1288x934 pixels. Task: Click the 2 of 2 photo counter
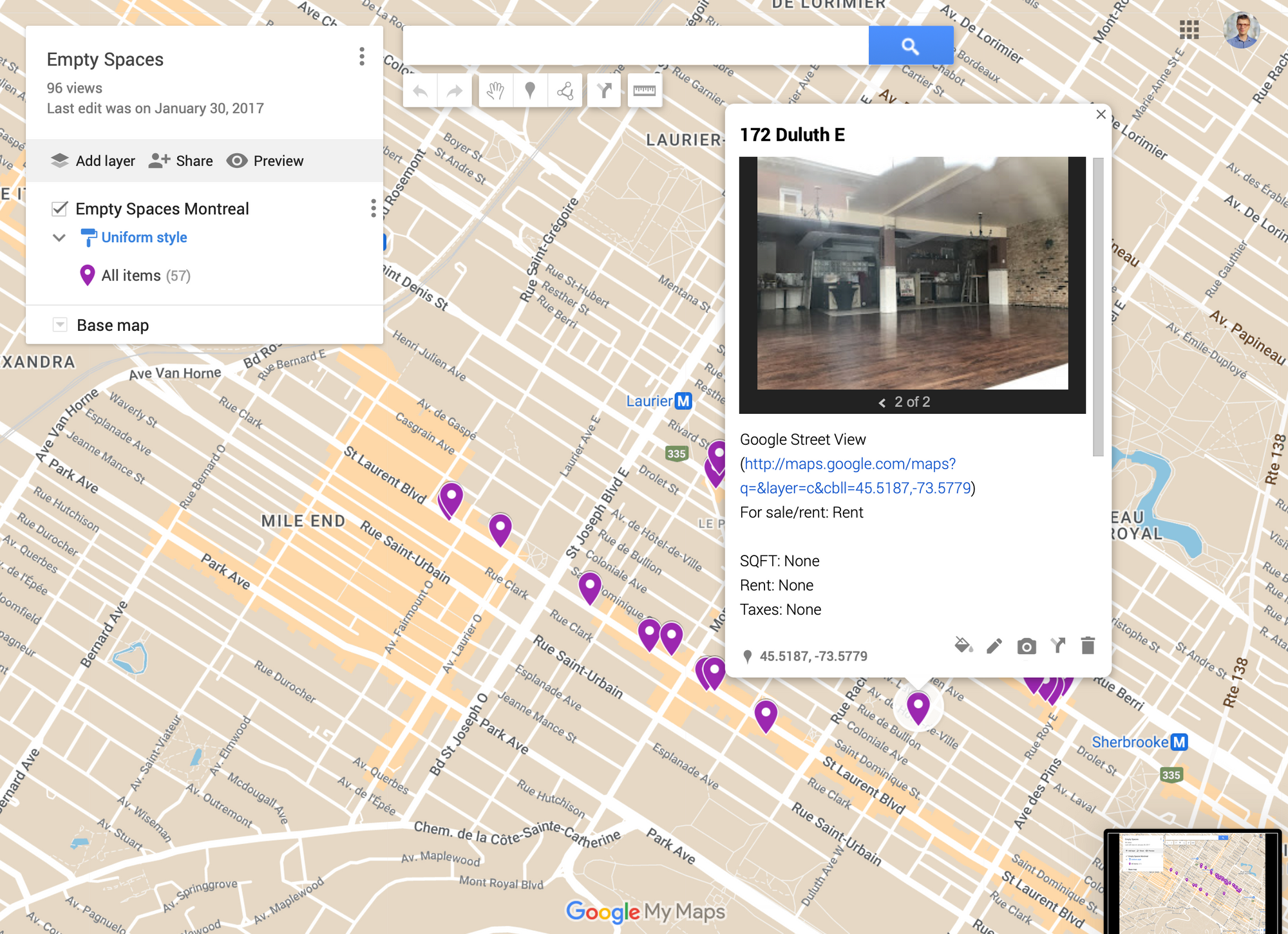(x=912, y=402)
